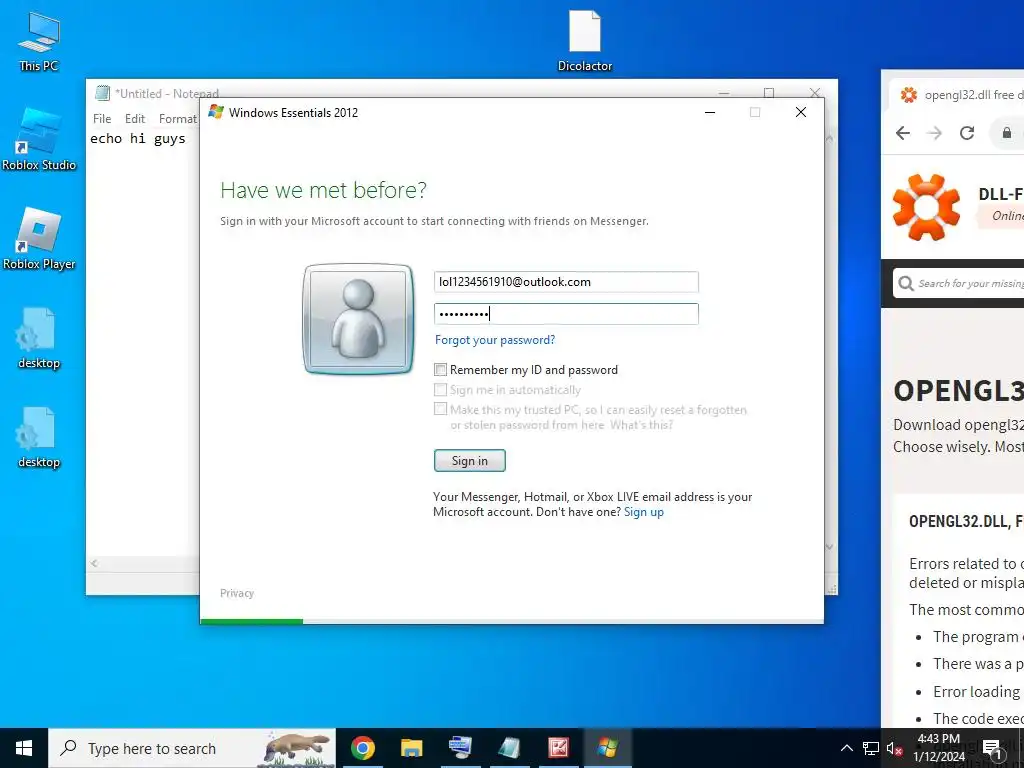
Task: Reload the page in the browser
Action: (x=967, y=133)
